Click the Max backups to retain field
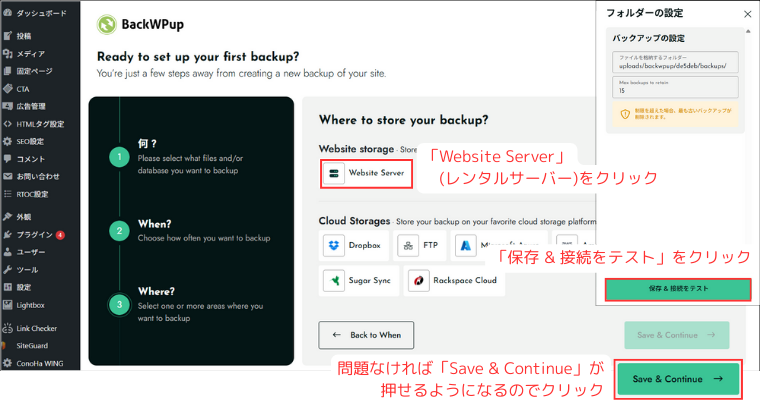Screen dimensions: 760x412 click(x=675, y=87)
